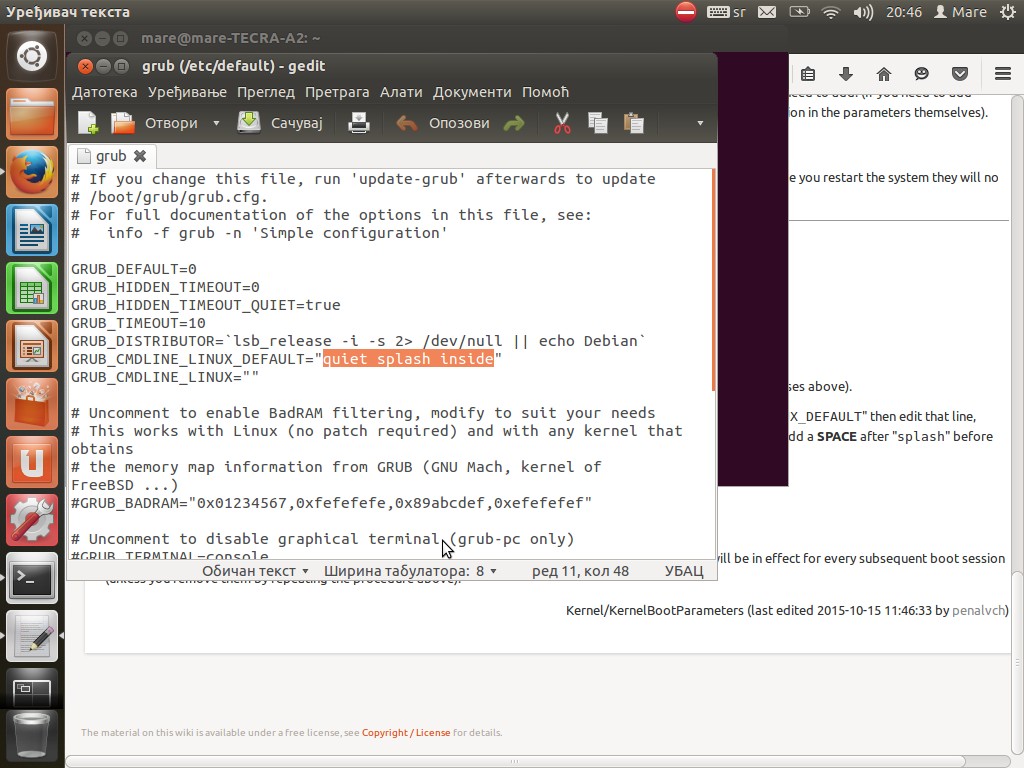Open the sound volume indicator
The image size is (1024, 768).
tap(863, 12)
